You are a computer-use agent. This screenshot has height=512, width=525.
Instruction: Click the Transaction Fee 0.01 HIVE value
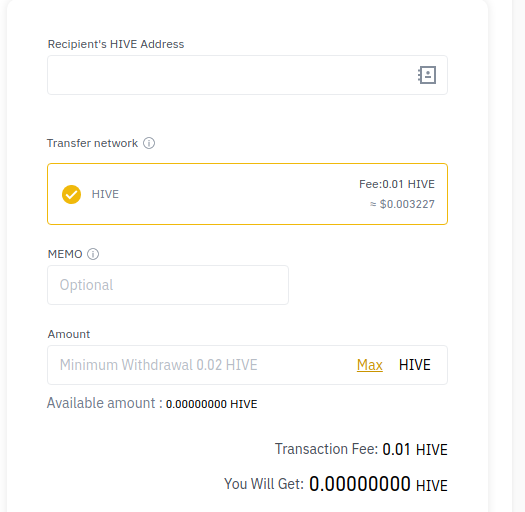click(415, 449)
